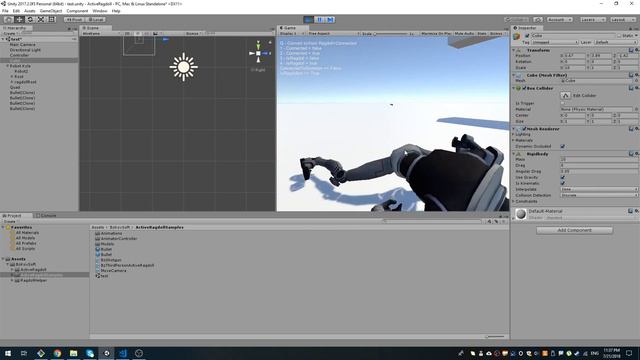Click the Directional Light sun icon in Scene

(184, 67)
